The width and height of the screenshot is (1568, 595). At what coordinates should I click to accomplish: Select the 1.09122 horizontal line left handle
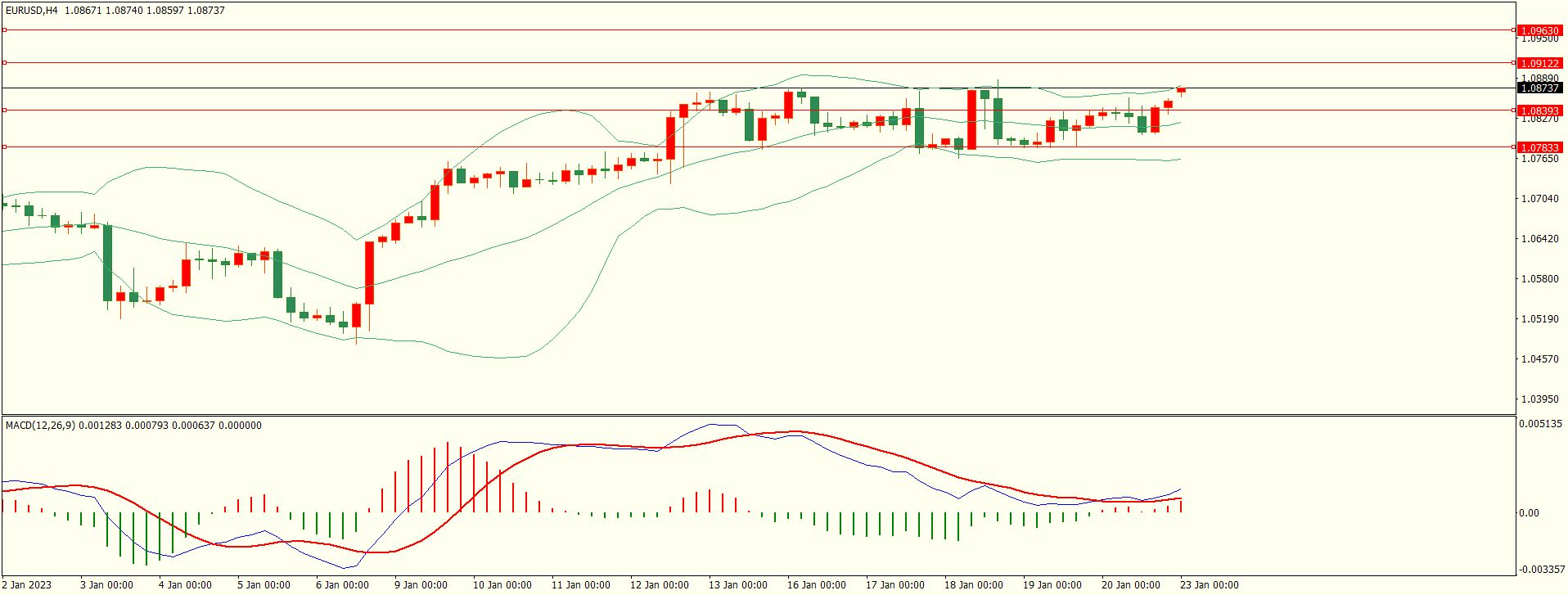(4, 62)
